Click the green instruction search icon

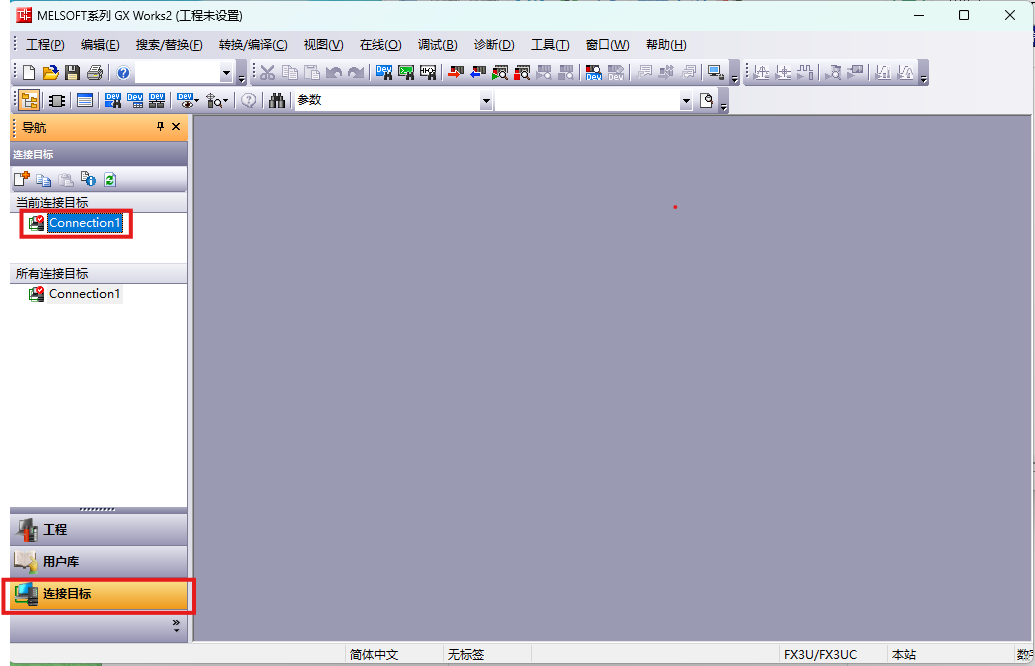[406, 73]
